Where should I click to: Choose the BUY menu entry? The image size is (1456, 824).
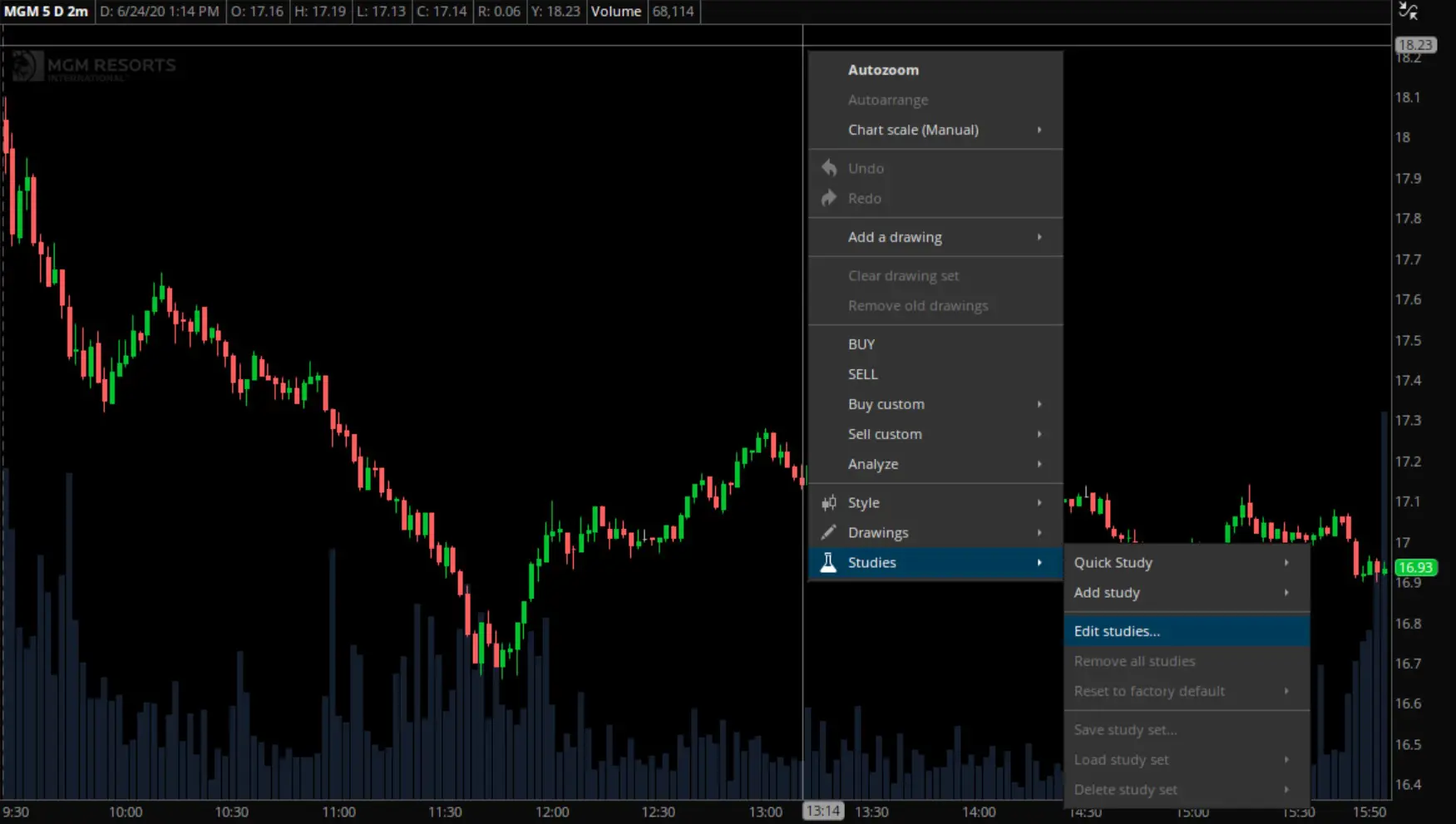coord(935,344)
